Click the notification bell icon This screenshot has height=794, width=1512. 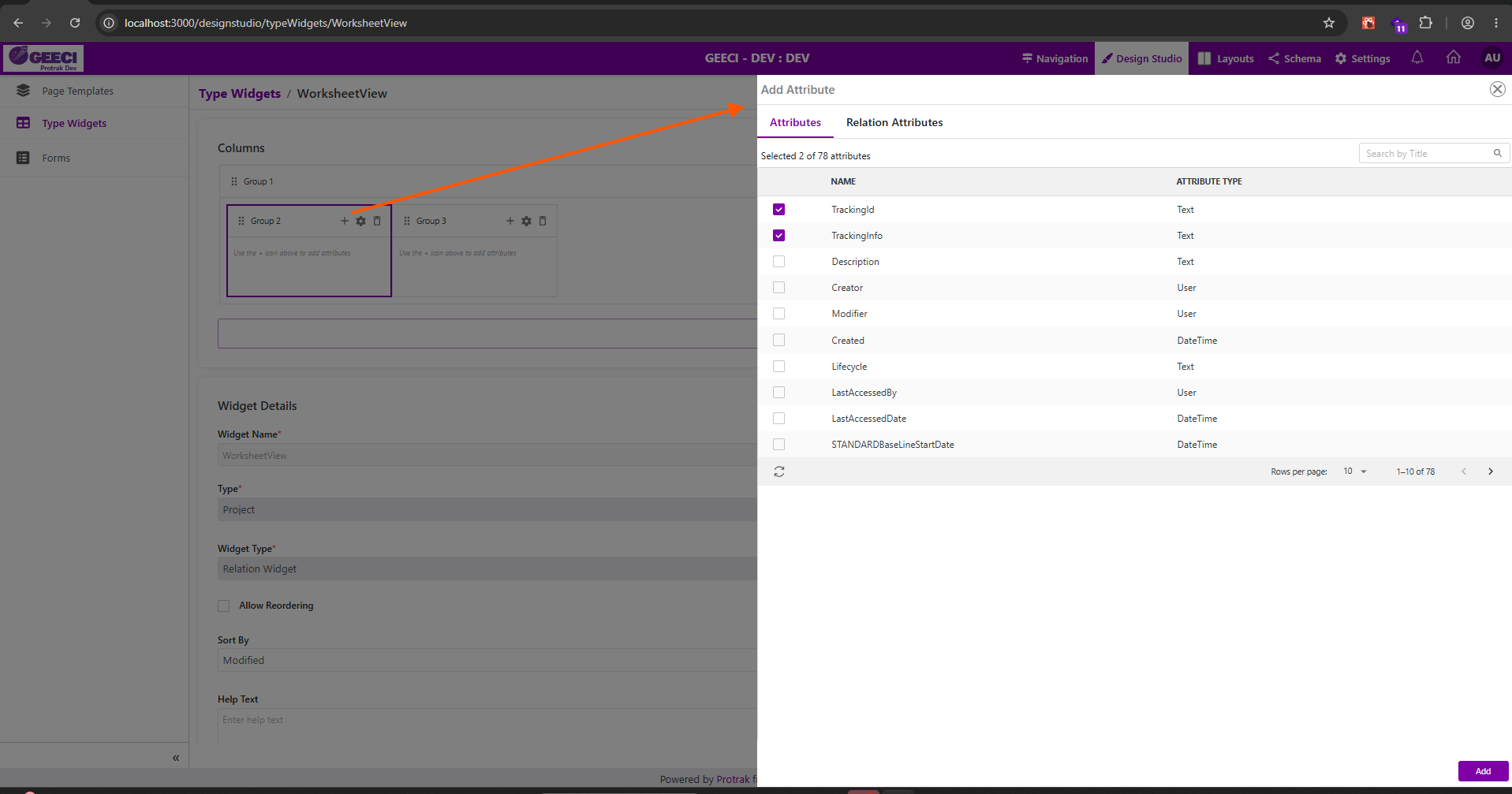coord(1417,58)
